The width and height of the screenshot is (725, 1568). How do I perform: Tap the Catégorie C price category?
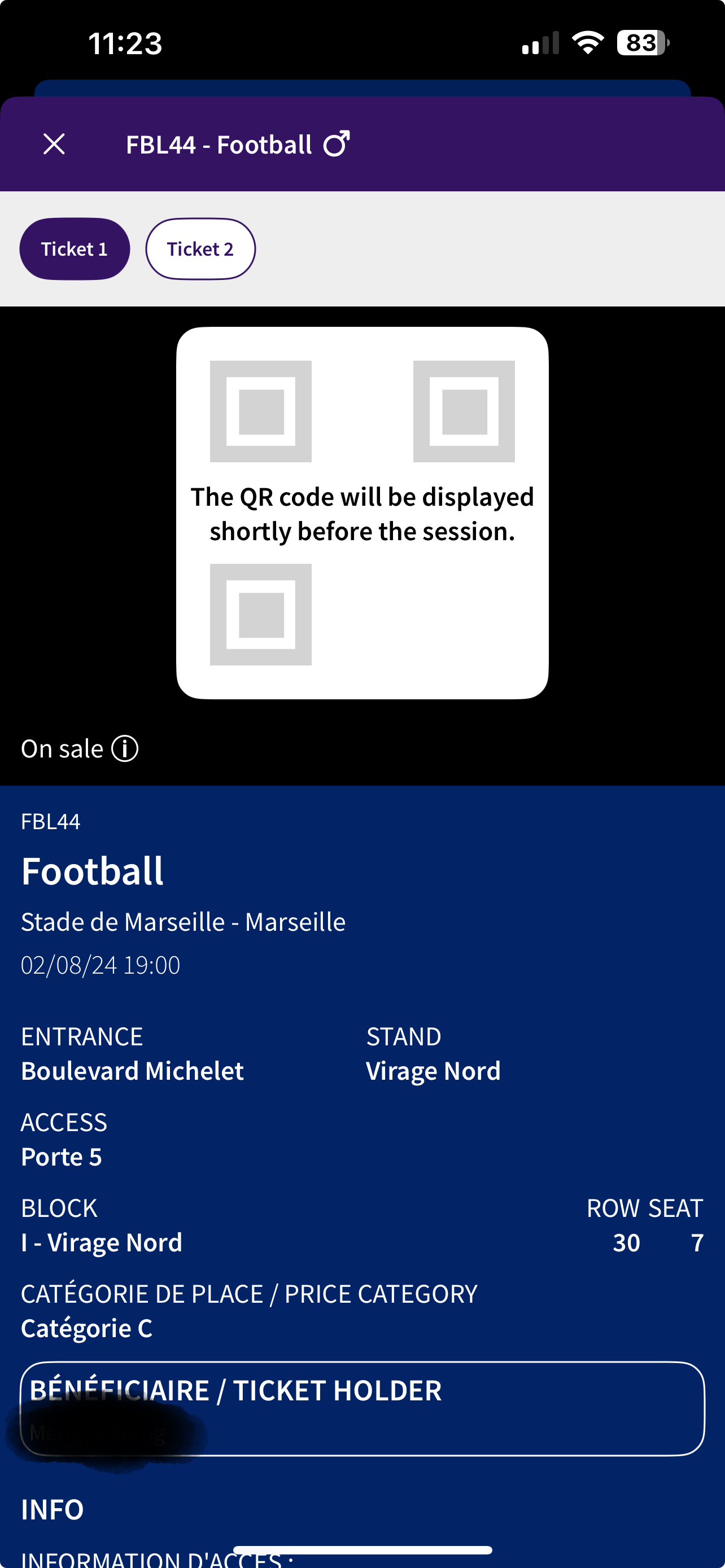pos(87,1328)
